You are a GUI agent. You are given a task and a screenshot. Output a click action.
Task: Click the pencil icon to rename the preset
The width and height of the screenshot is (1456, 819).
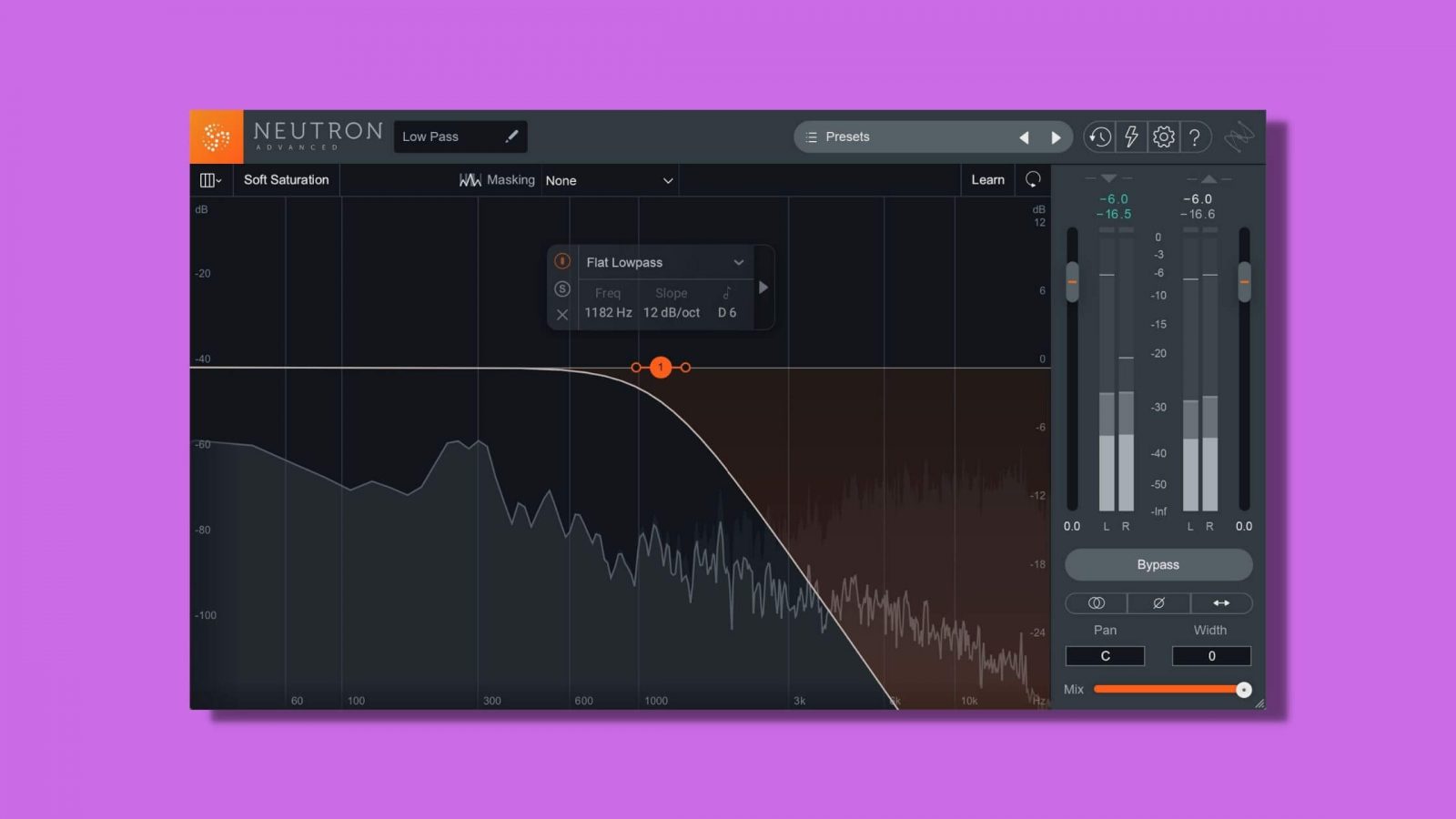click(x=511, y=136)
